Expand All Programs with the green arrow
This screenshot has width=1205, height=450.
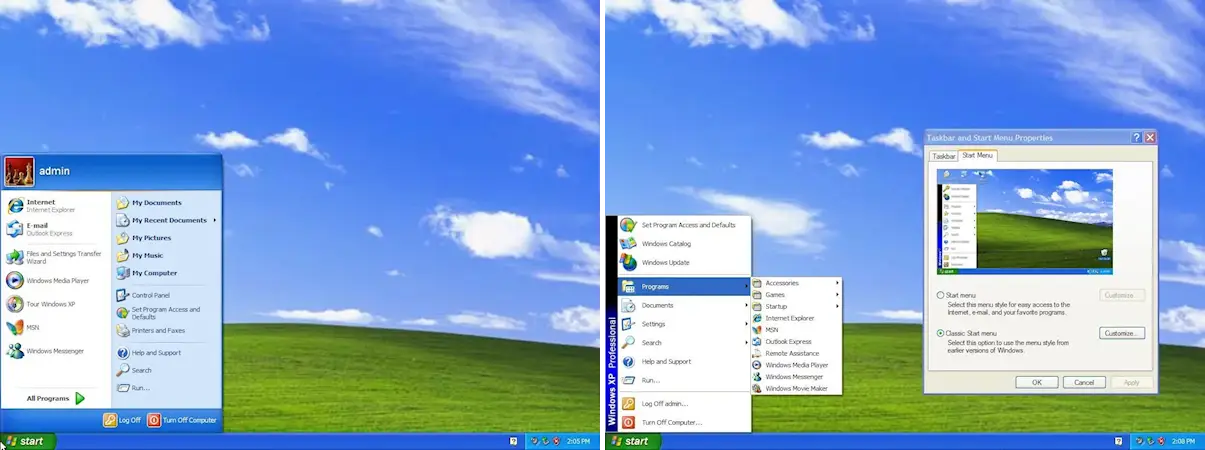point(80,398)
